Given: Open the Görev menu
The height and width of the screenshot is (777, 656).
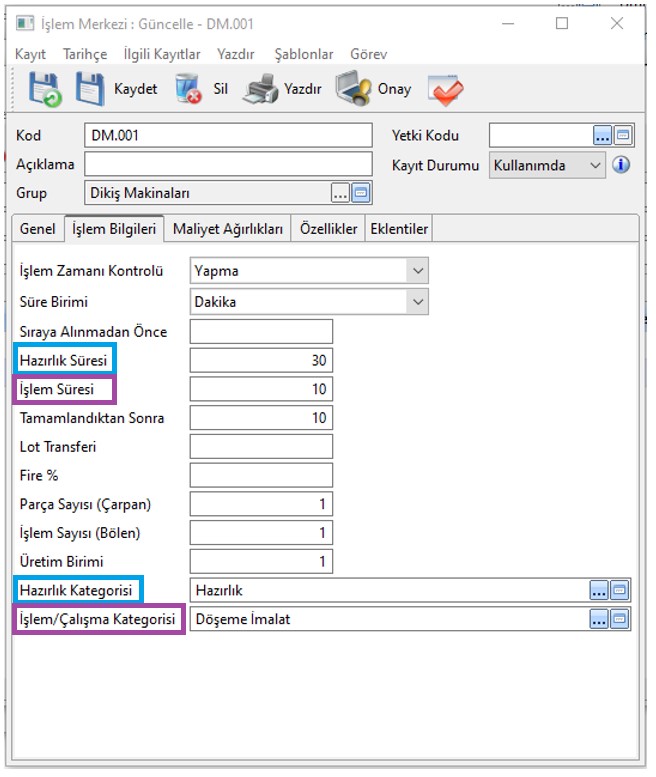Looking at the screenshot, I should (x=369, y=54).
